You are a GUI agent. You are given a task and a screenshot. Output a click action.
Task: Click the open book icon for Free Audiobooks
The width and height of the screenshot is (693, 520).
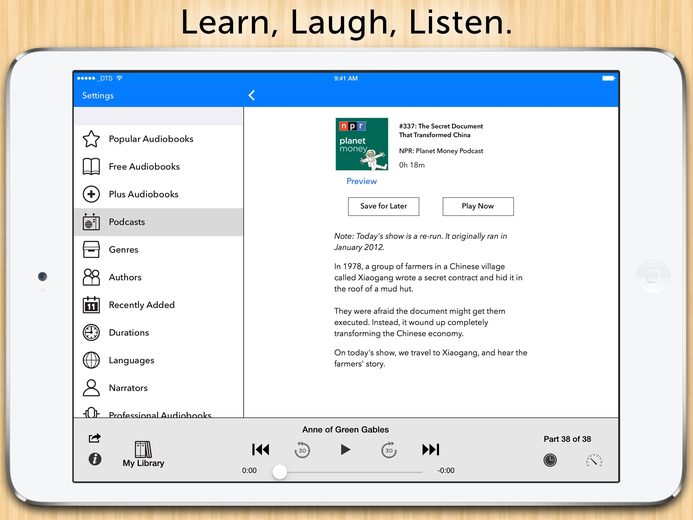[x=91, y=167]
